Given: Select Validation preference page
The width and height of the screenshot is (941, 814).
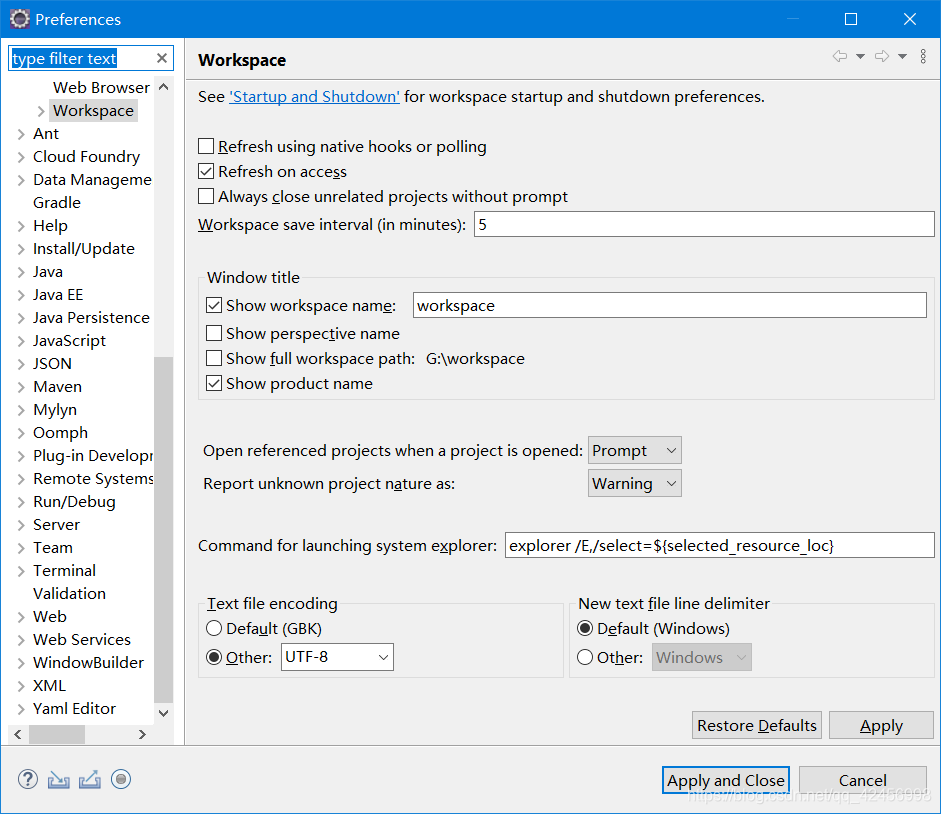Looking at the screenshot, I should pyautogui.click(x=70, y=593).
